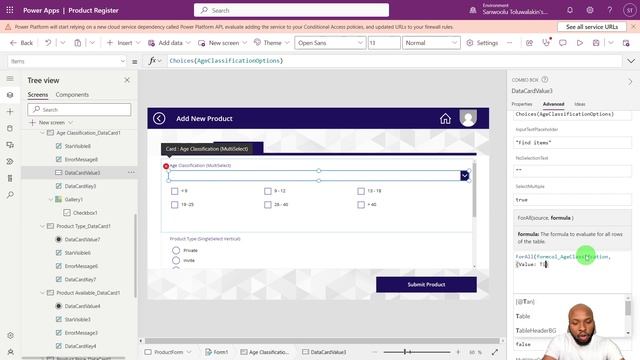The width and height of the screenshot is (640, 360).
Task: Close the Tree view panel
Action: (127, 80)
